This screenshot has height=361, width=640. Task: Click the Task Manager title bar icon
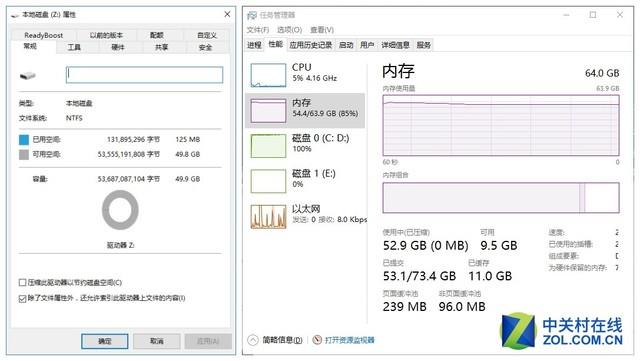pos(252,15)
